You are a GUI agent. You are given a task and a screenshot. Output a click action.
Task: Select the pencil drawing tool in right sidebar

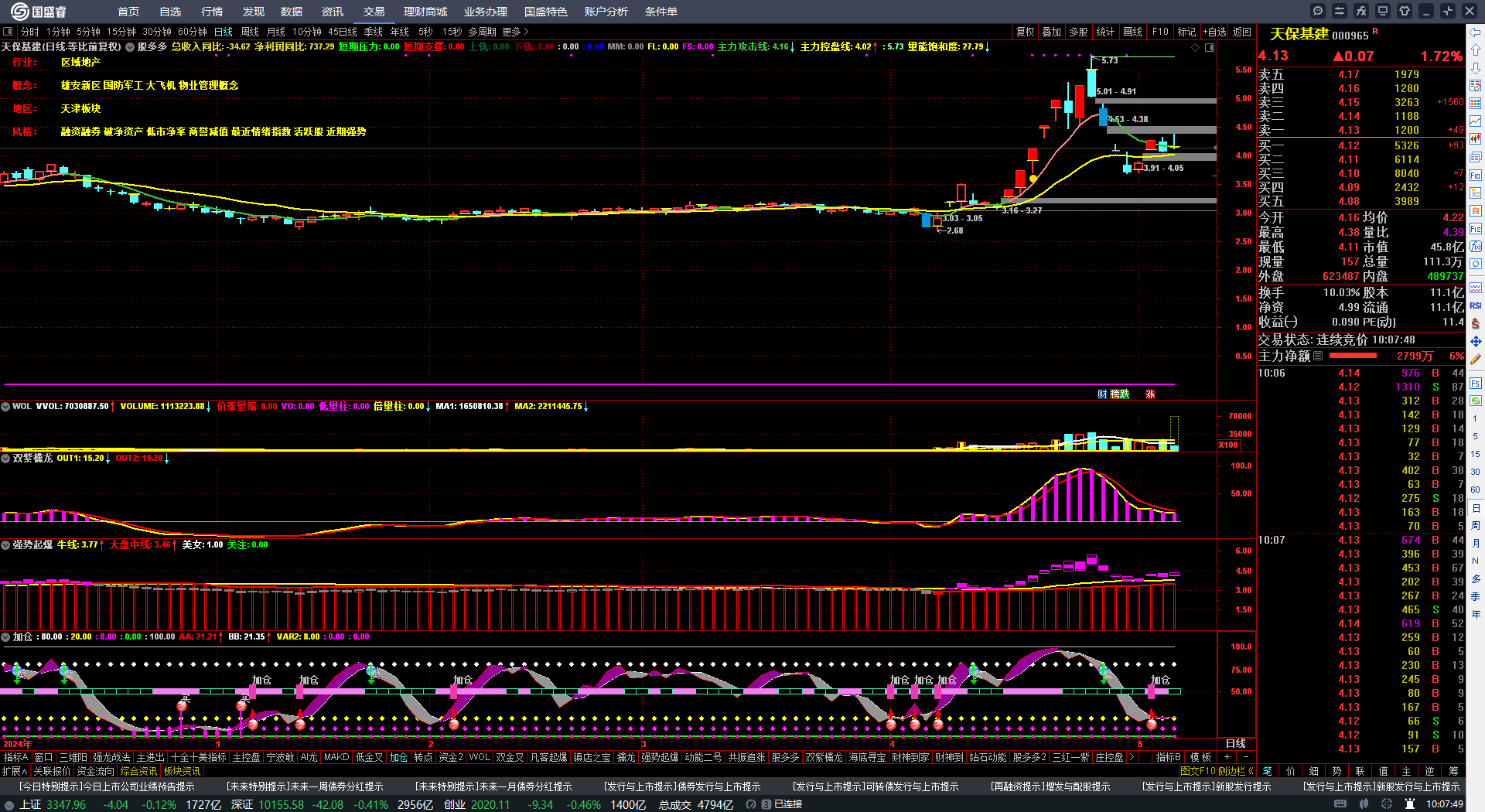(x=1476, y=360)
